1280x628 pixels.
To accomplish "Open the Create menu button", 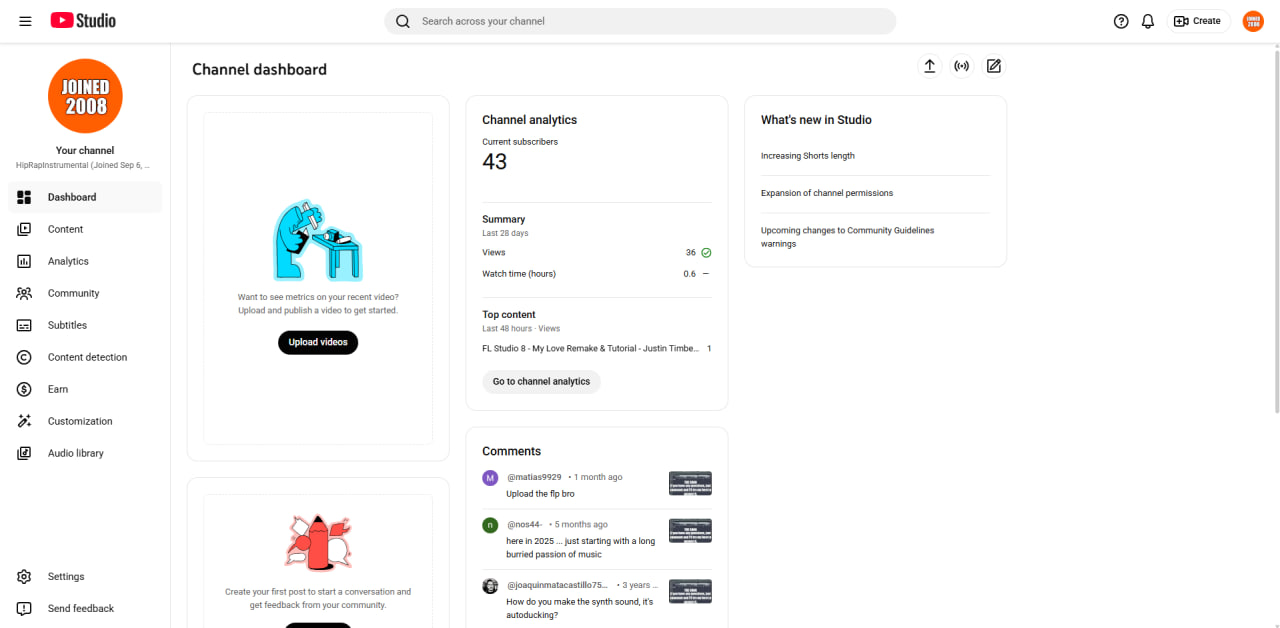I will (1198, 21).
